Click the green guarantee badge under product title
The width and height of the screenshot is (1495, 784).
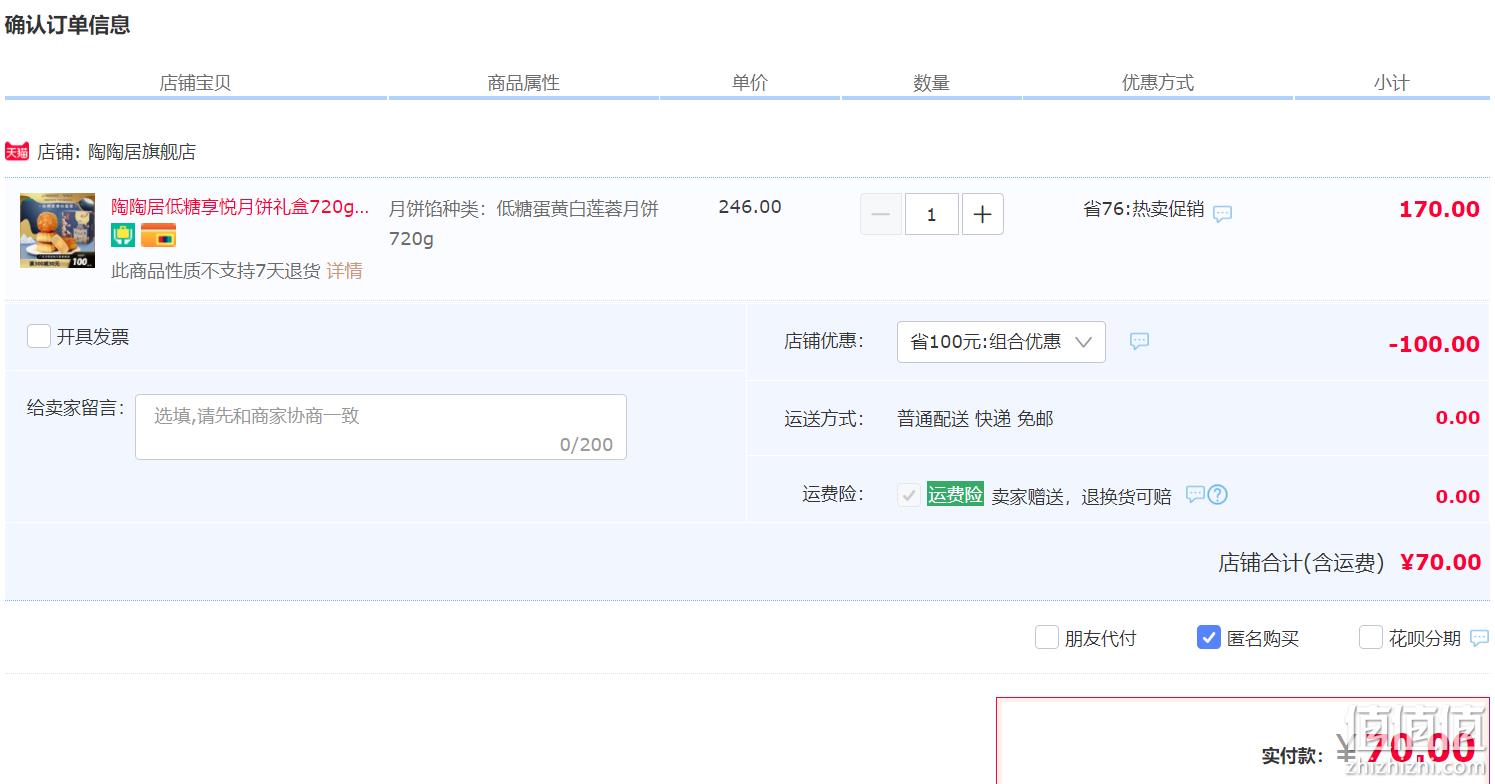123,235
